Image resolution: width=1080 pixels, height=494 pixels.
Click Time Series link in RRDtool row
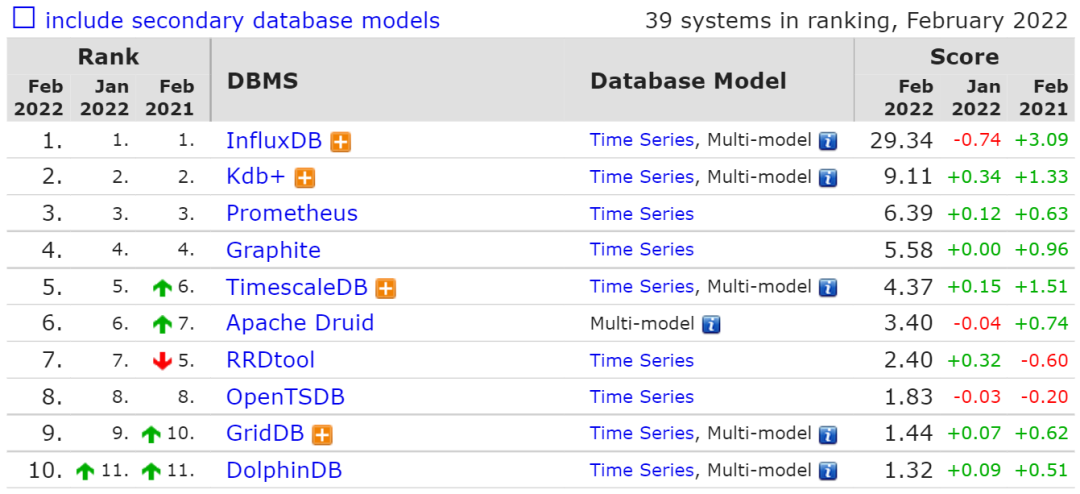pos(642,360)
